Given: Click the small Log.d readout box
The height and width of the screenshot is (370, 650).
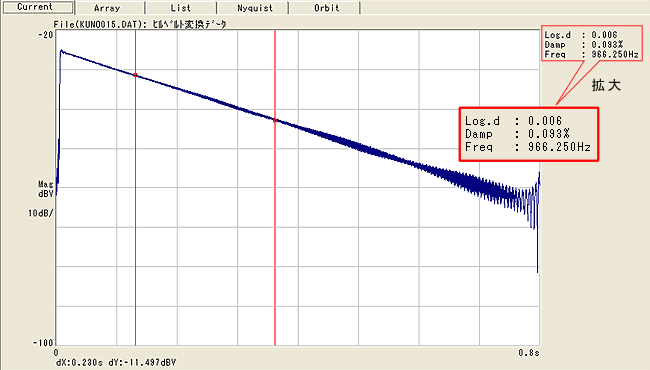Looking at the screenshot, I should coord(592,44).
